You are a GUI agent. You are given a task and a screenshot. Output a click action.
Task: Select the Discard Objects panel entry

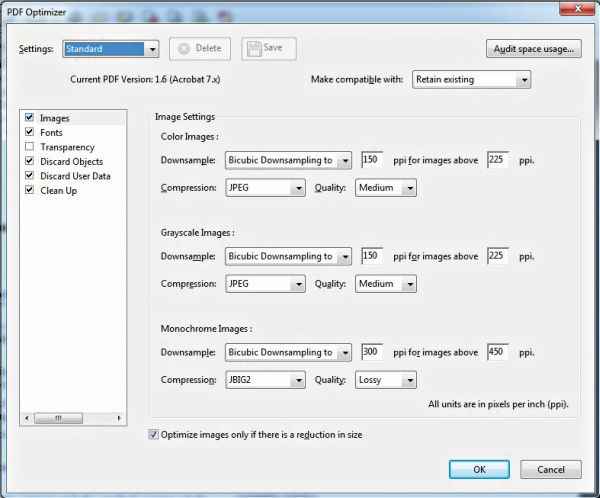point(72,162)
